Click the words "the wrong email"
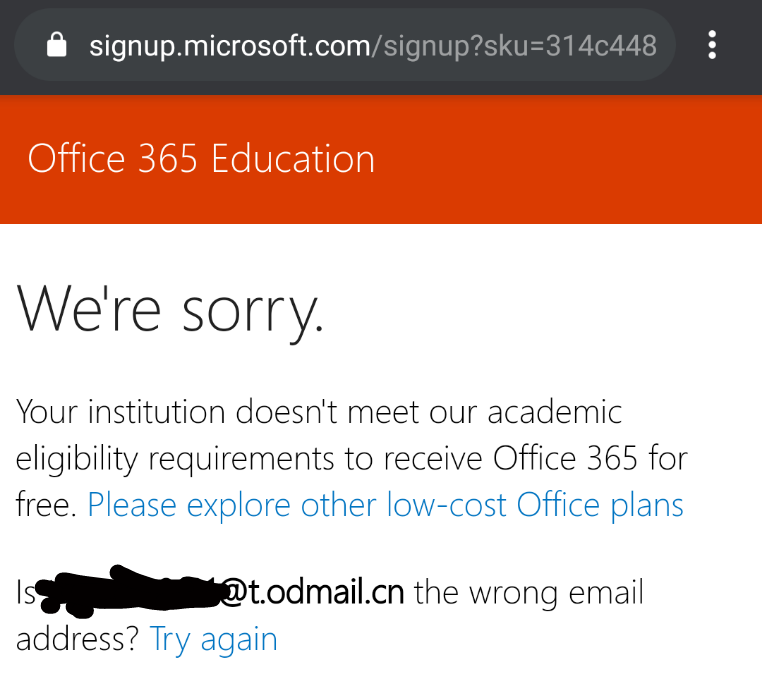This screenshot has height=695, width=762. coord(528,593)
